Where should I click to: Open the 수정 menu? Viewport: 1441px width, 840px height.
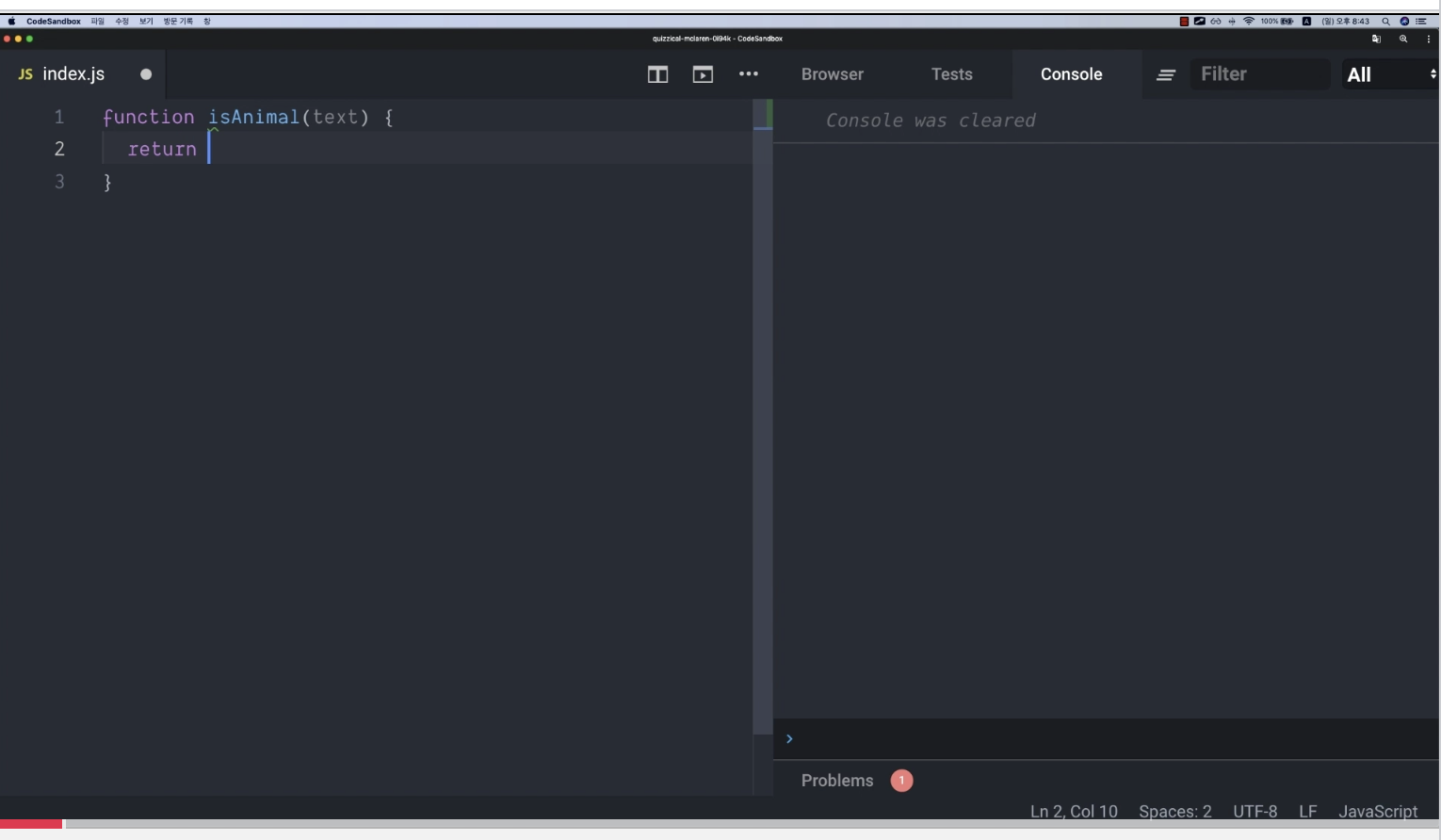121,21
